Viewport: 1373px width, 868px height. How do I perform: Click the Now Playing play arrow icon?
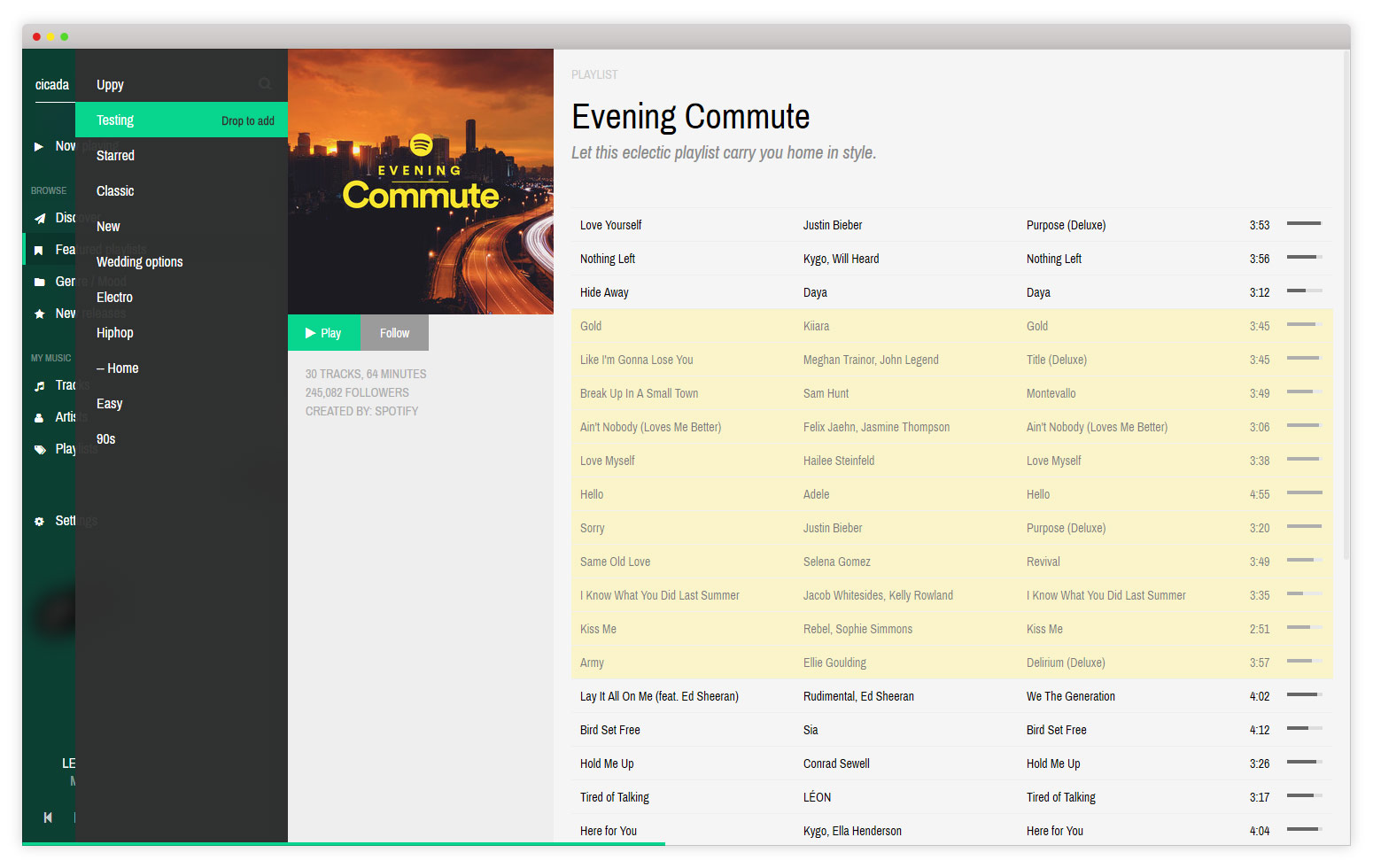38,146
